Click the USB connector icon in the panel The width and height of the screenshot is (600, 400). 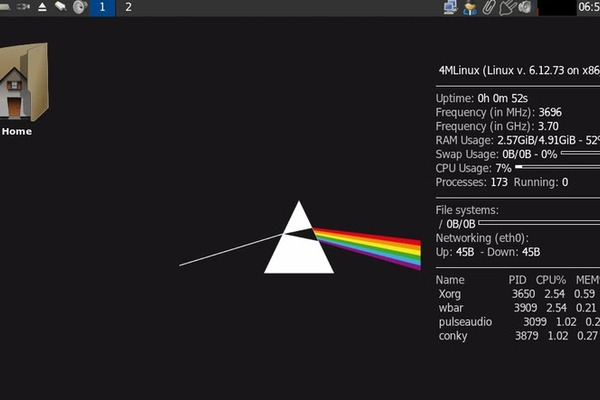click(x=24, y=7)
